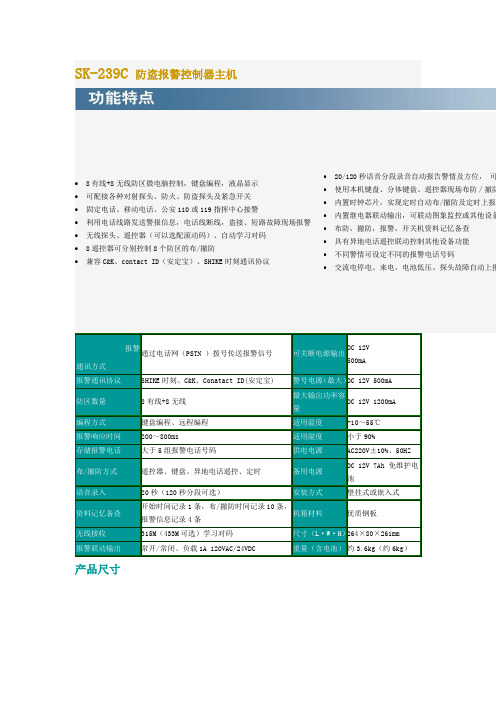The width and height of the screenshot is (496, 702).
Task: Click the title 'SK-239C 防盗报警控制器主机'
Action: (x=156, y=74)
